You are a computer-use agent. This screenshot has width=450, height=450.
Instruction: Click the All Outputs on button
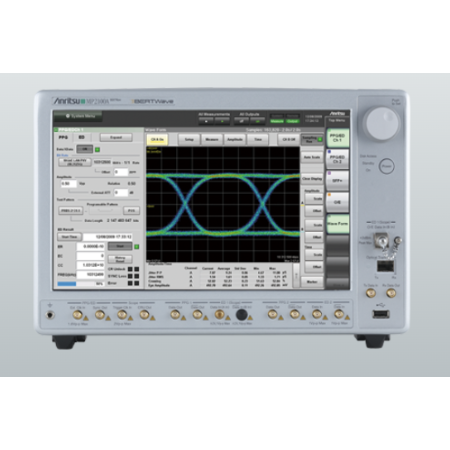[258, 121]
